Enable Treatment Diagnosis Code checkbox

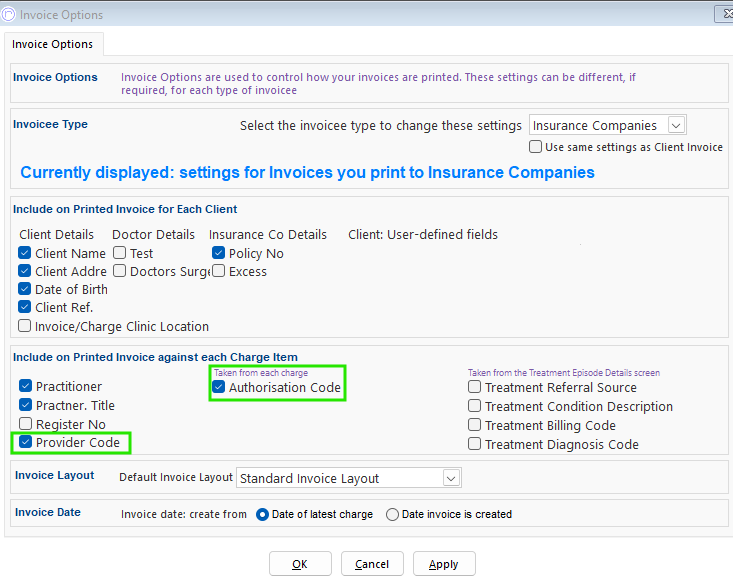pyautogui.click(x=475, y=445)
